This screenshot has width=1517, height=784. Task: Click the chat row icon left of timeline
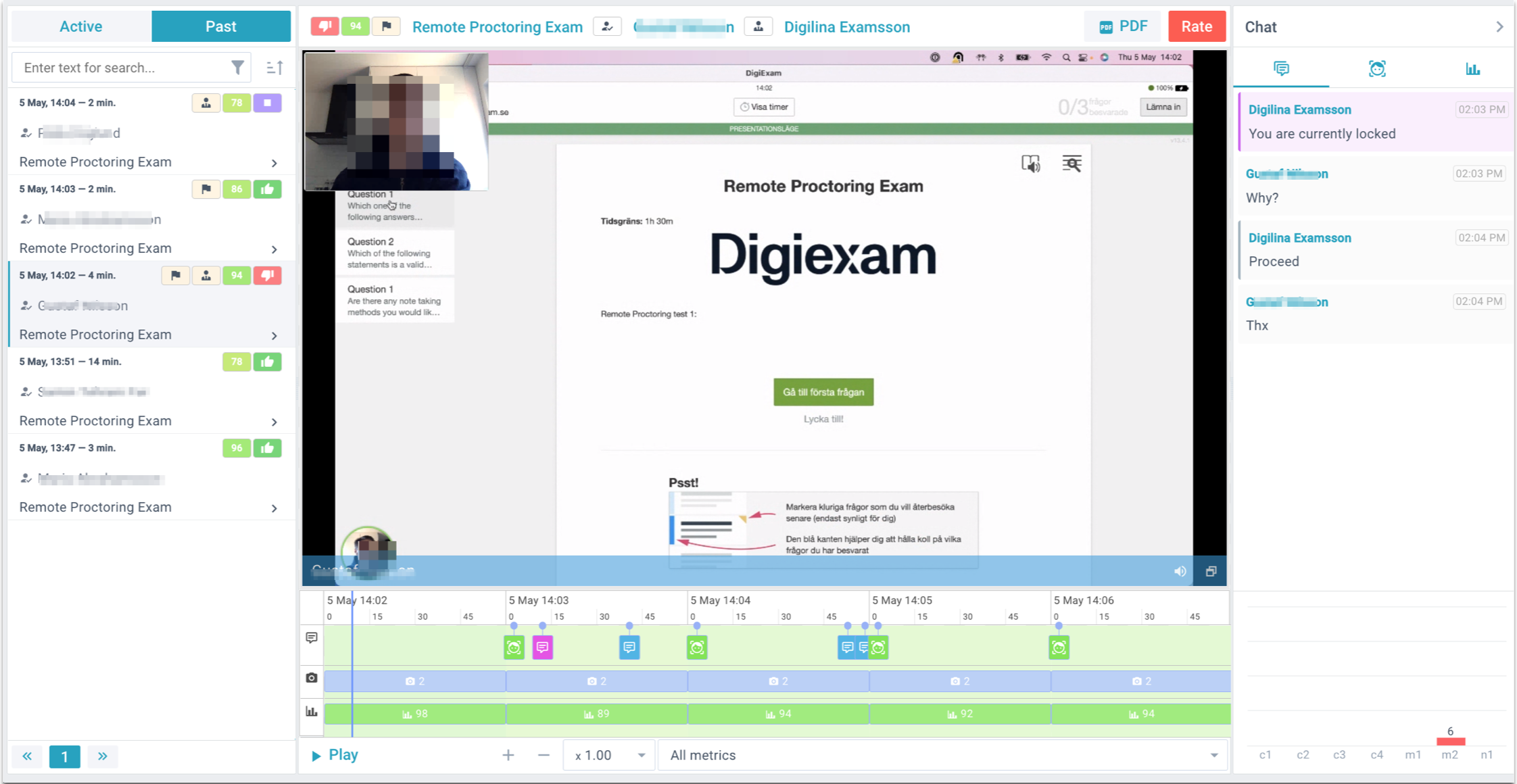312,637
